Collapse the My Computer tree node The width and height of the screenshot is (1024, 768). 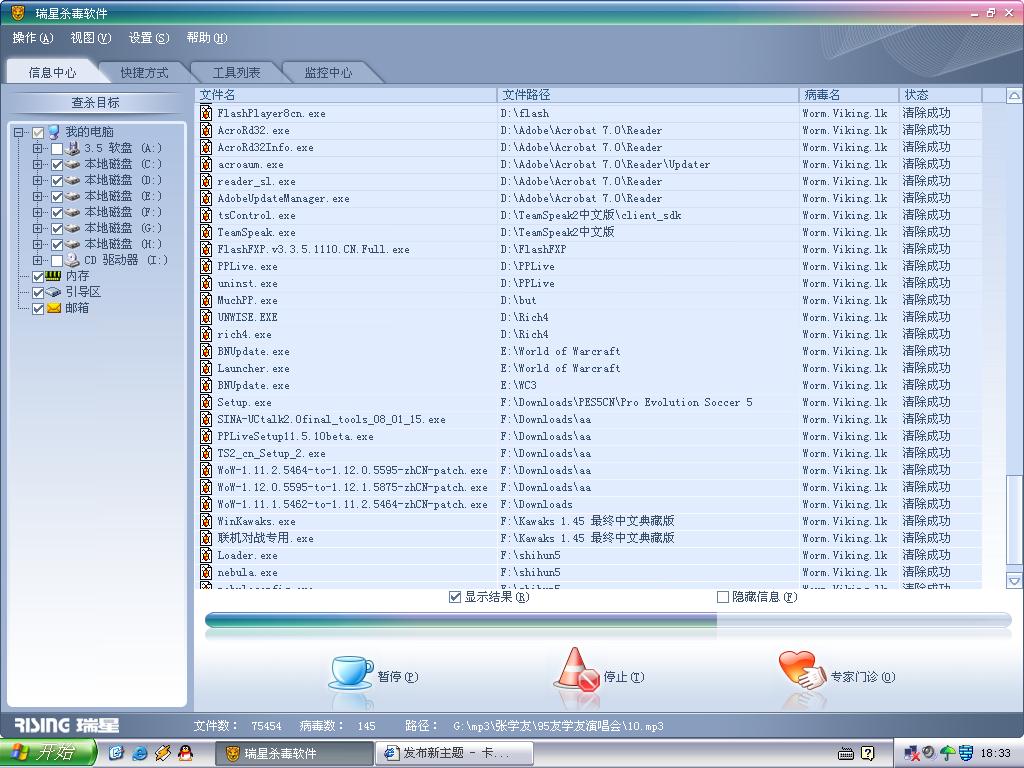coord(18,133)
